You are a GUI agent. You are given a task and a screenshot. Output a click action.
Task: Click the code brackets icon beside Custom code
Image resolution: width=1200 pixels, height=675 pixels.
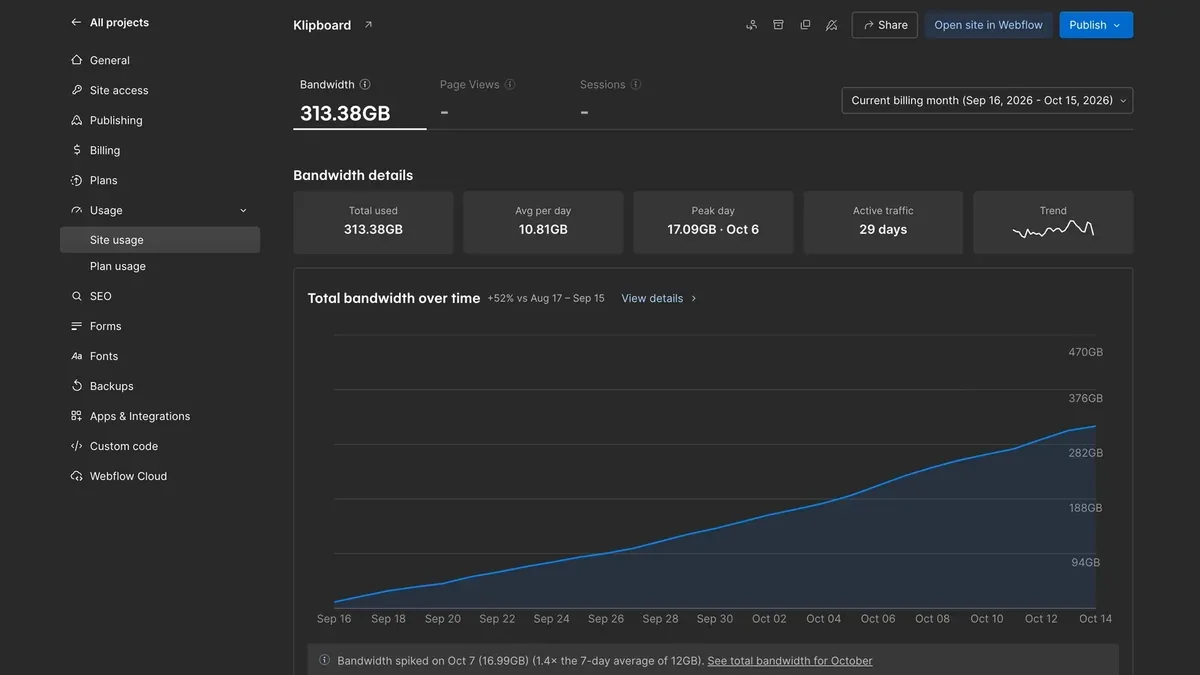pos(77,446)
